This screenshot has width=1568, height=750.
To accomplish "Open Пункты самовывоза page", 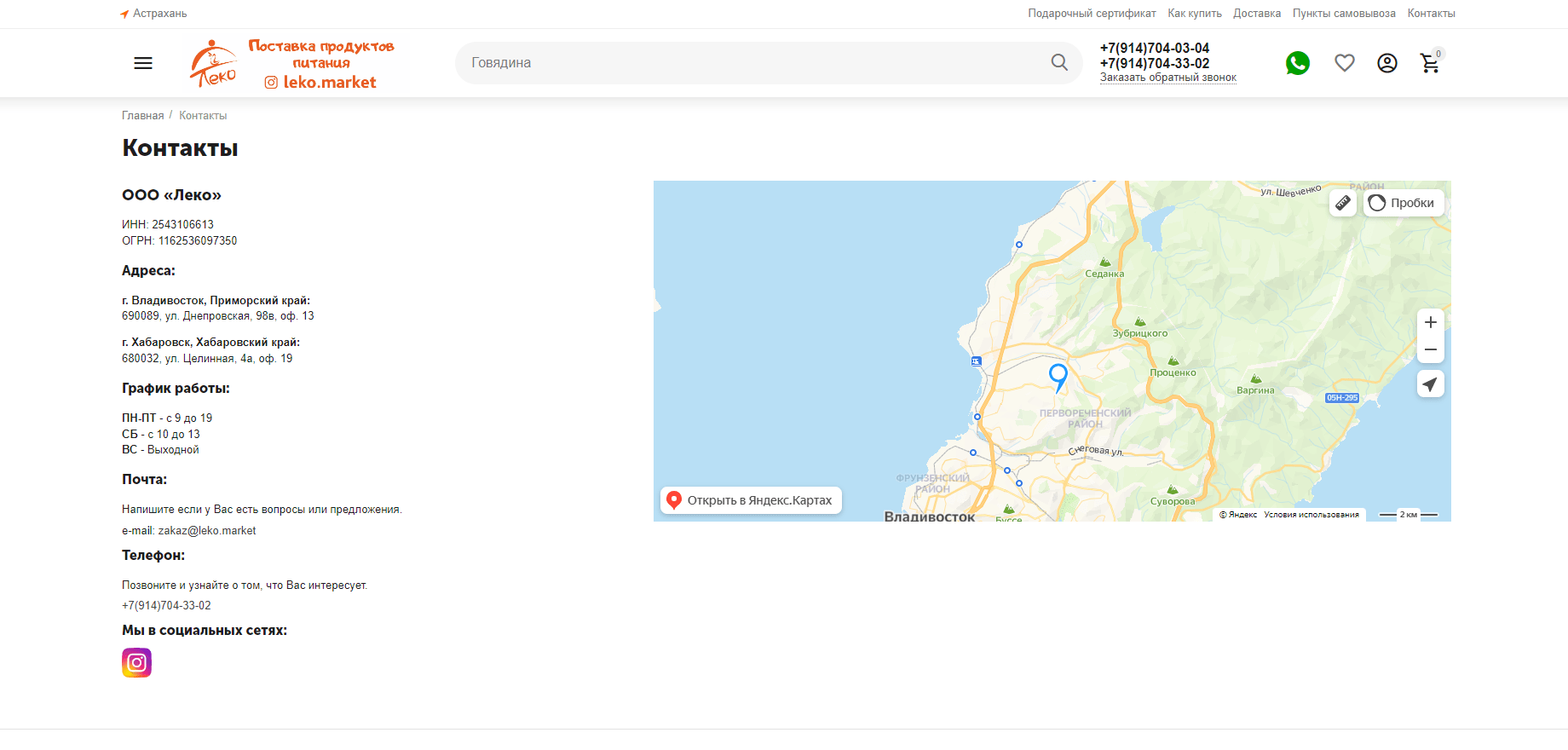I will coord(1344,14).
